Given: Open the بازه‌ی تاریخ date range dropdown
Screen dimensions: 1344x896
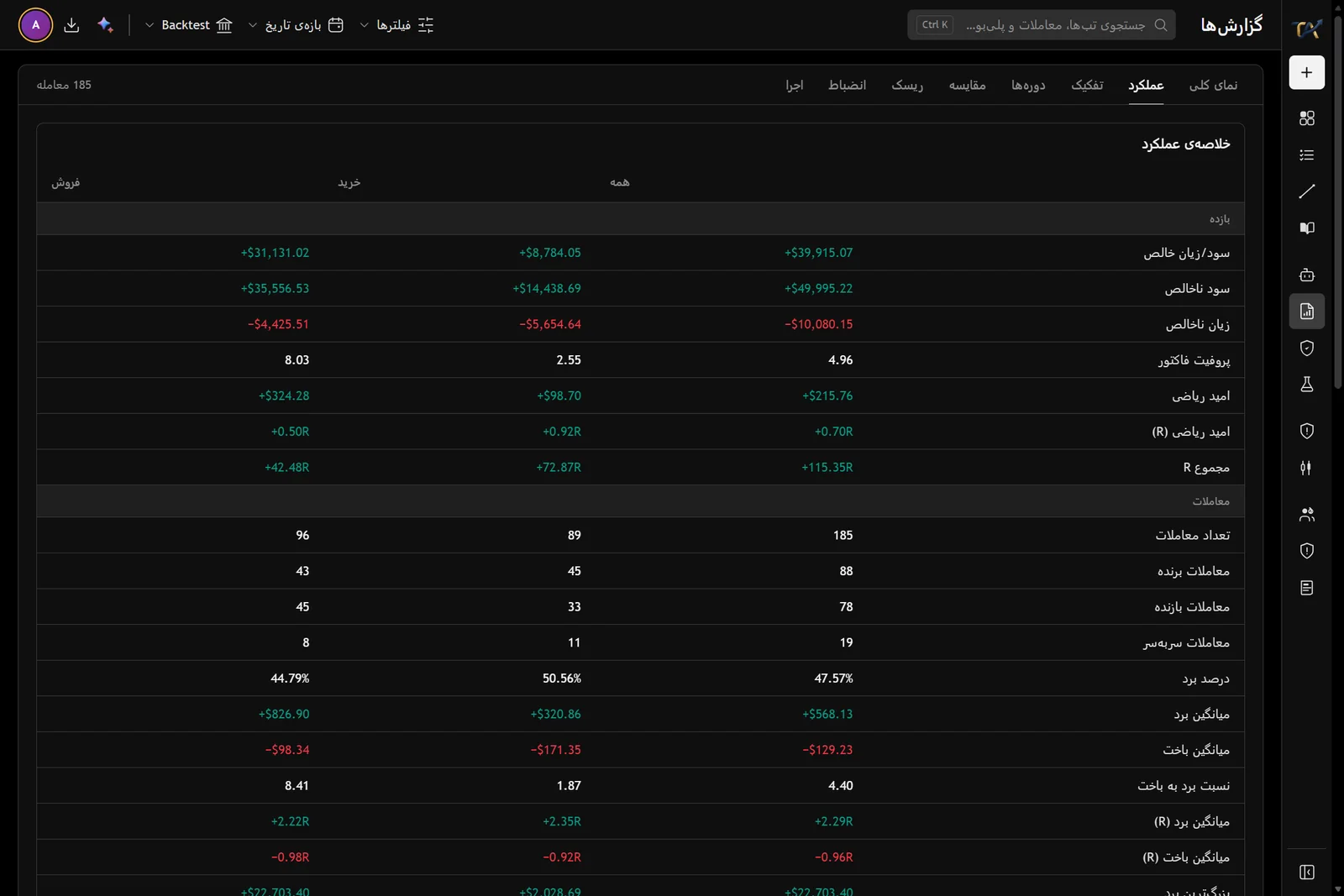Looking at the screenshot, I should 296,25.
